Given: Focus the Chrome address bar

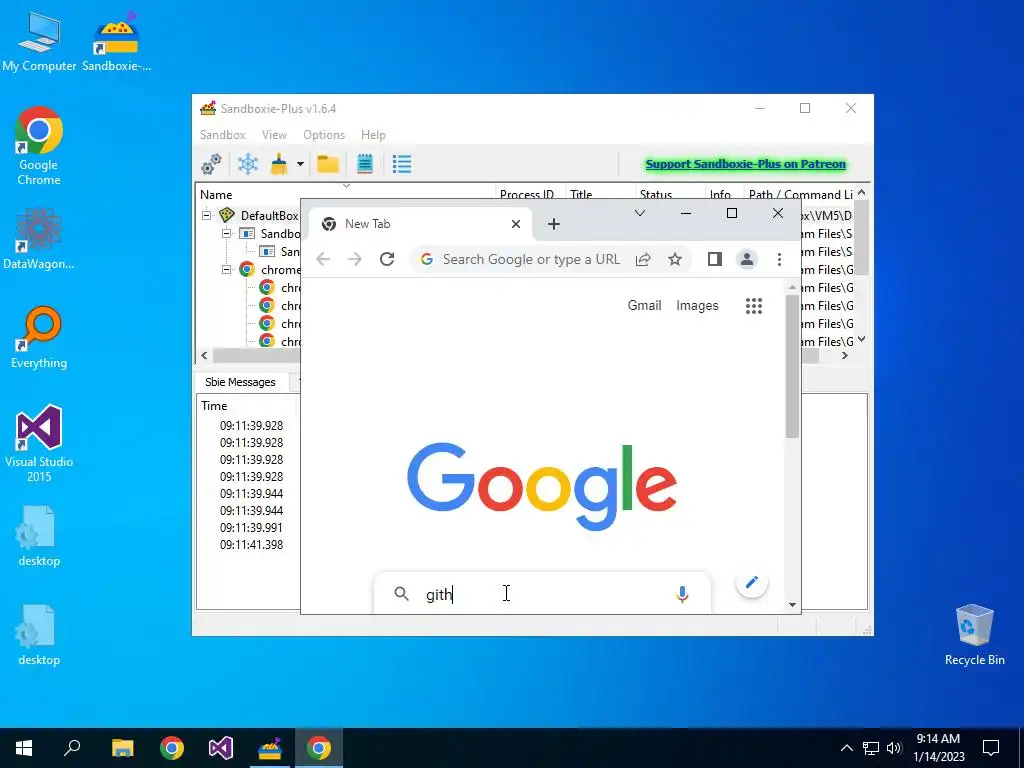Looking at the screenshot, I should click(530, 259).
